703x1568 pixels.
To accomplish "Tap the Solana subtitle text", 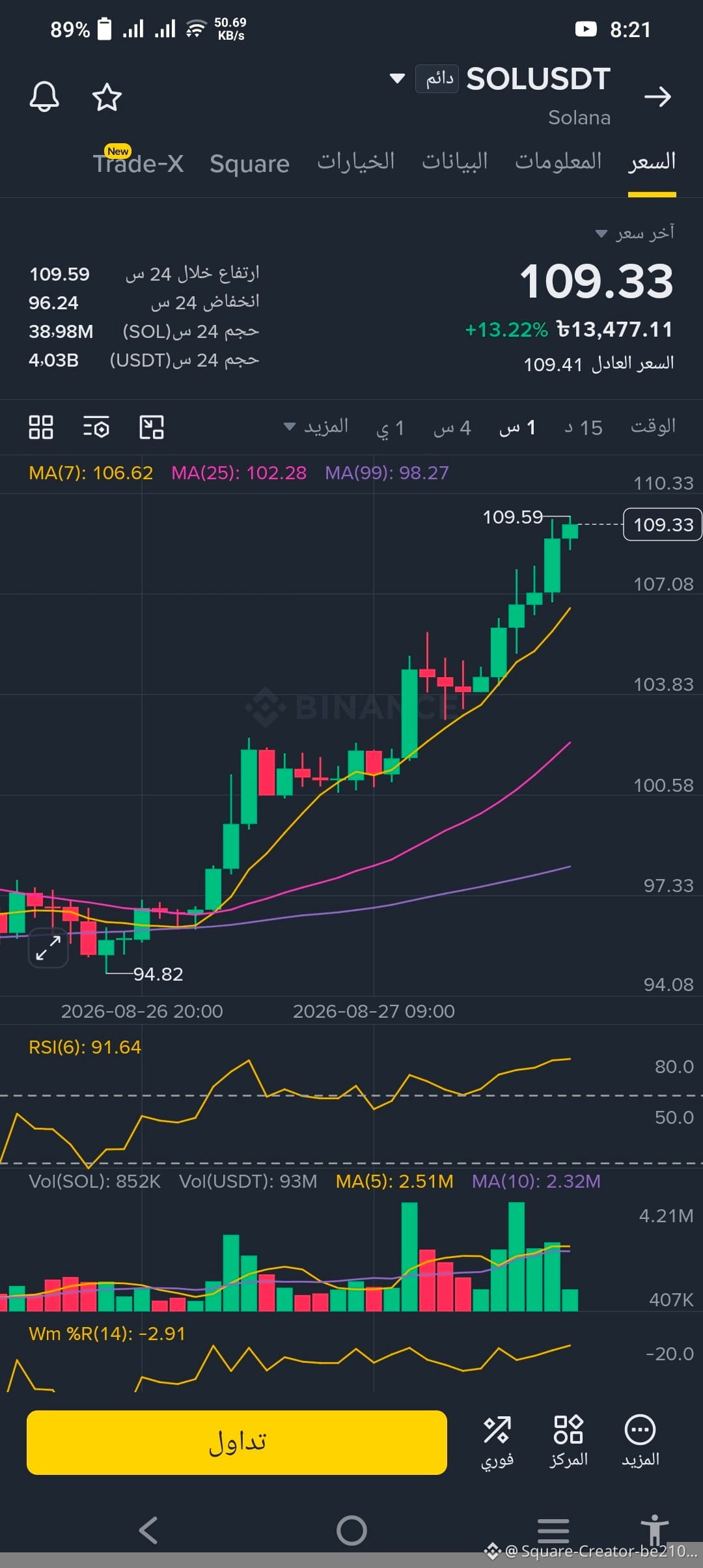I will 579,117.
